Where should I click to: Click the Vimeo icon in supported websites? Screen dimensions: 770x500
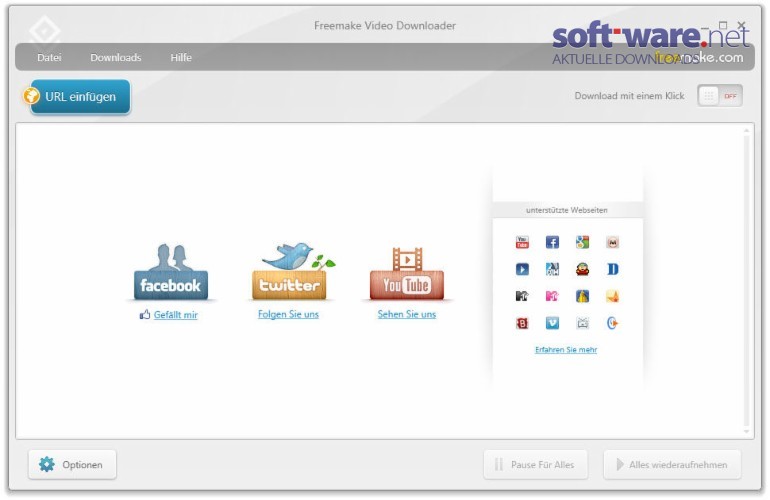(552, 323)
